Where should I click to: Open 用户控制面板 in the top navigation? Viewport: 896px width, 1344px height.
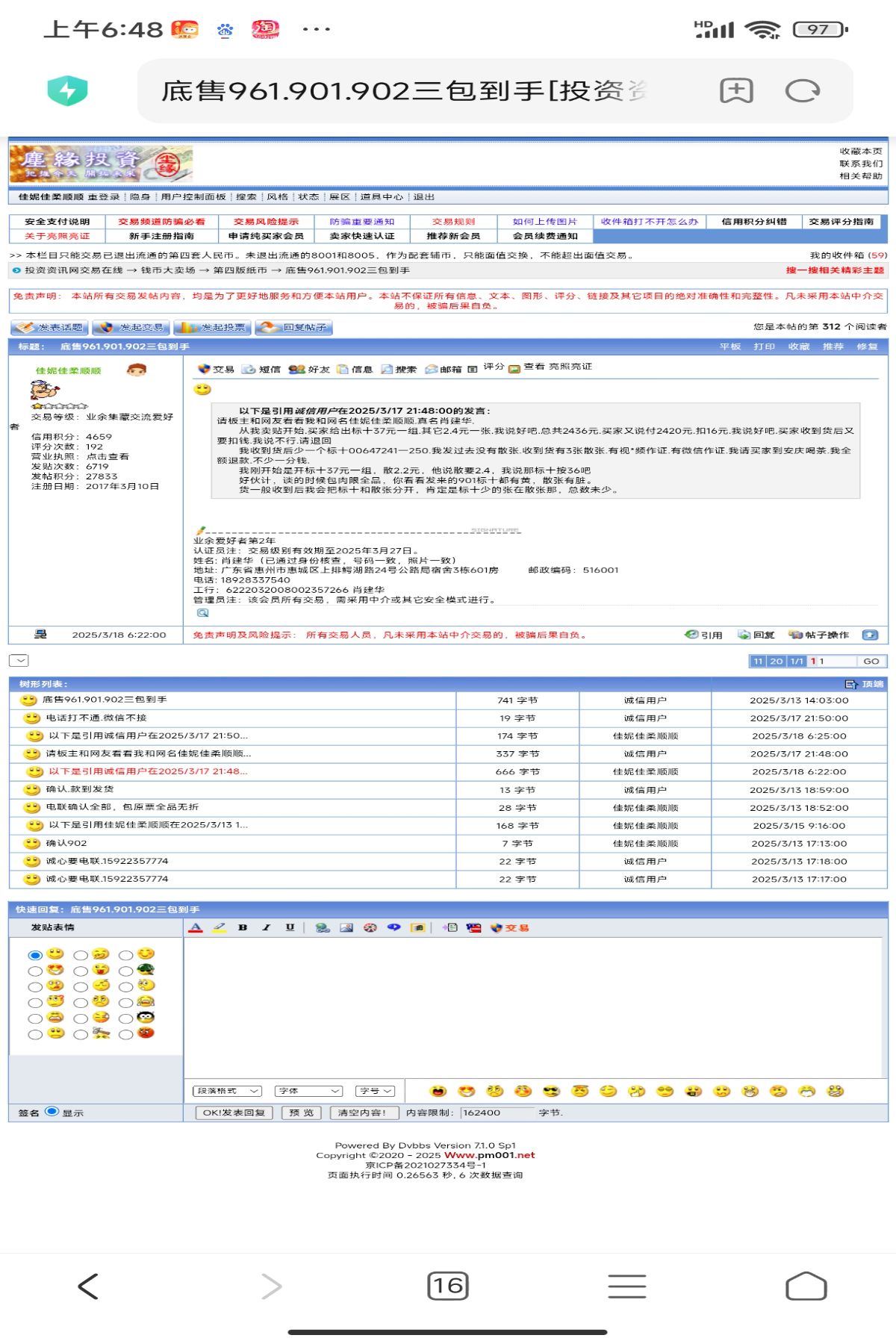tap(193, 197)
